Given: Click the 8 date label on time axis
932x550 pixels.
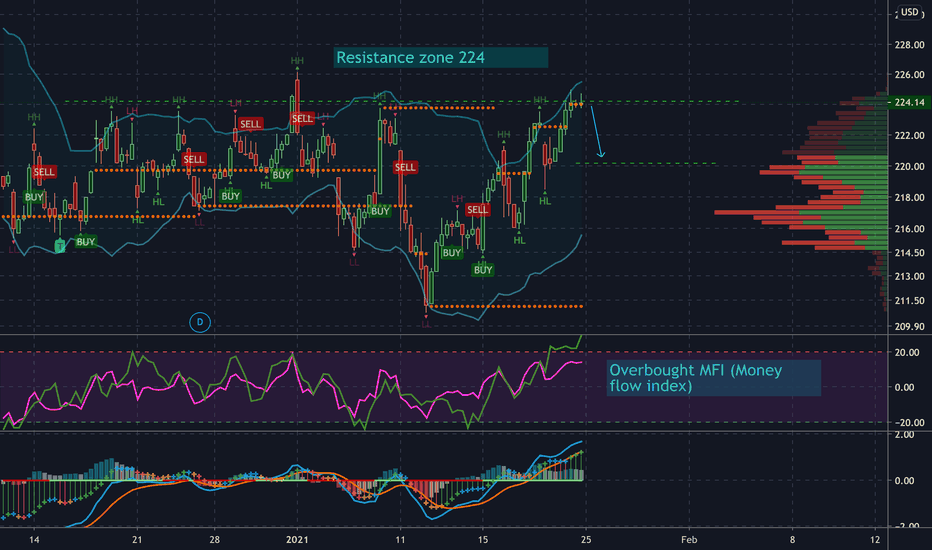Looking at the screenshot, I should pos(792,540).
